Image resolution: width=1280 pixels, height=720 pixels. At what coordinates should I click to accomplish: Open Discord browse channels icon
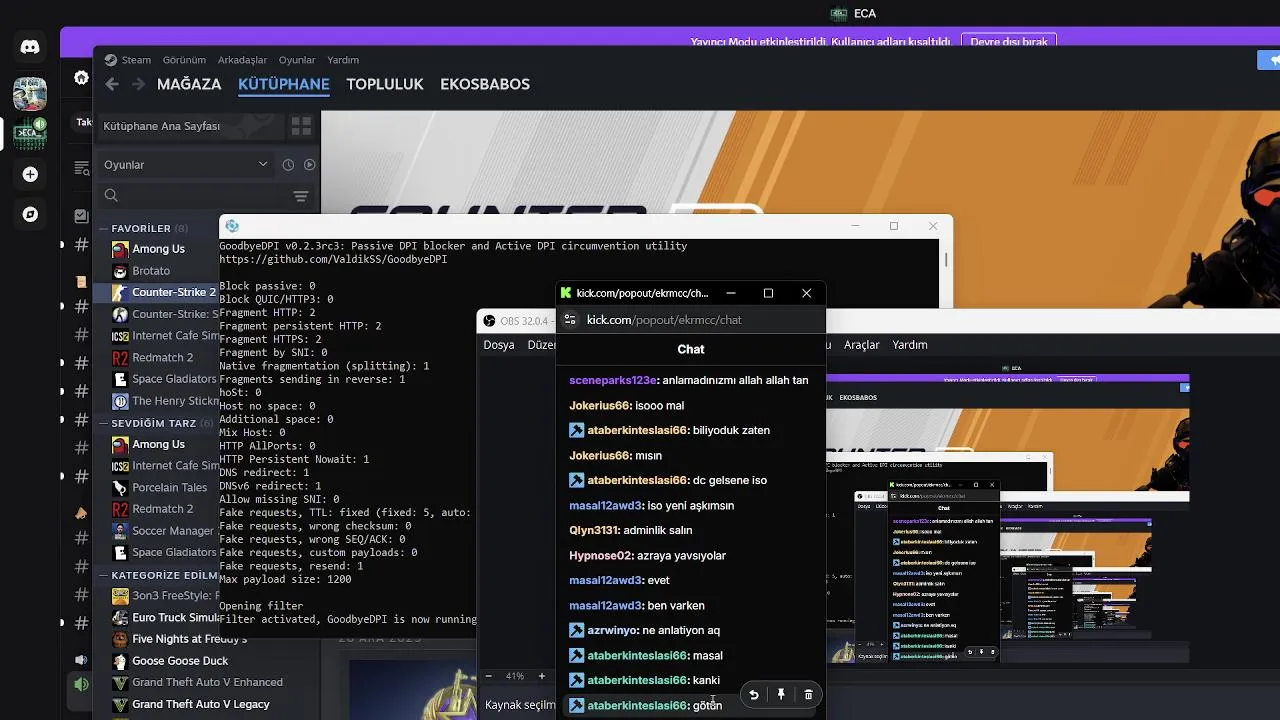81,167
